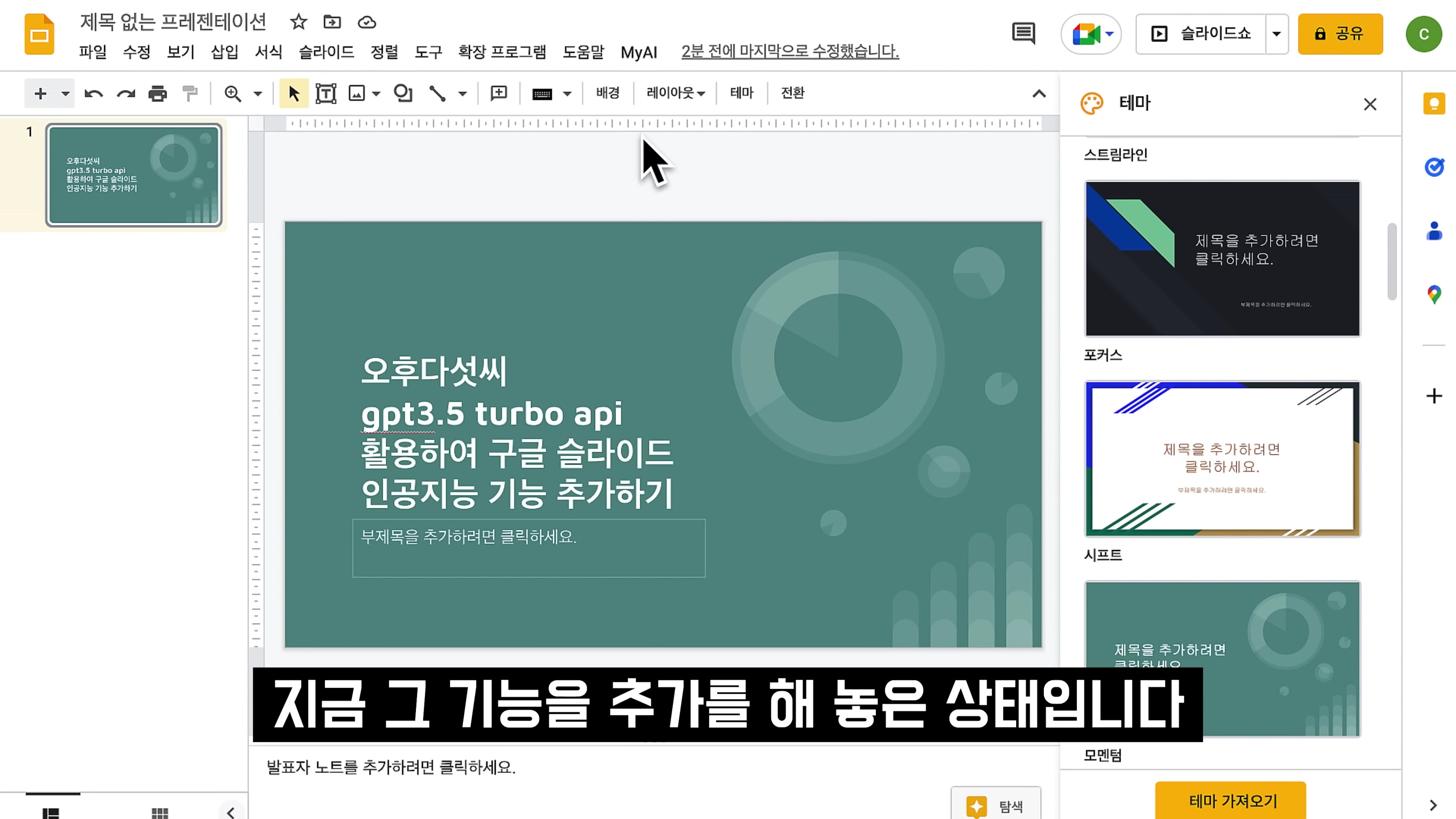The image size is (1456, 819).
Task: Star this presentation
Action: (298, 22)
